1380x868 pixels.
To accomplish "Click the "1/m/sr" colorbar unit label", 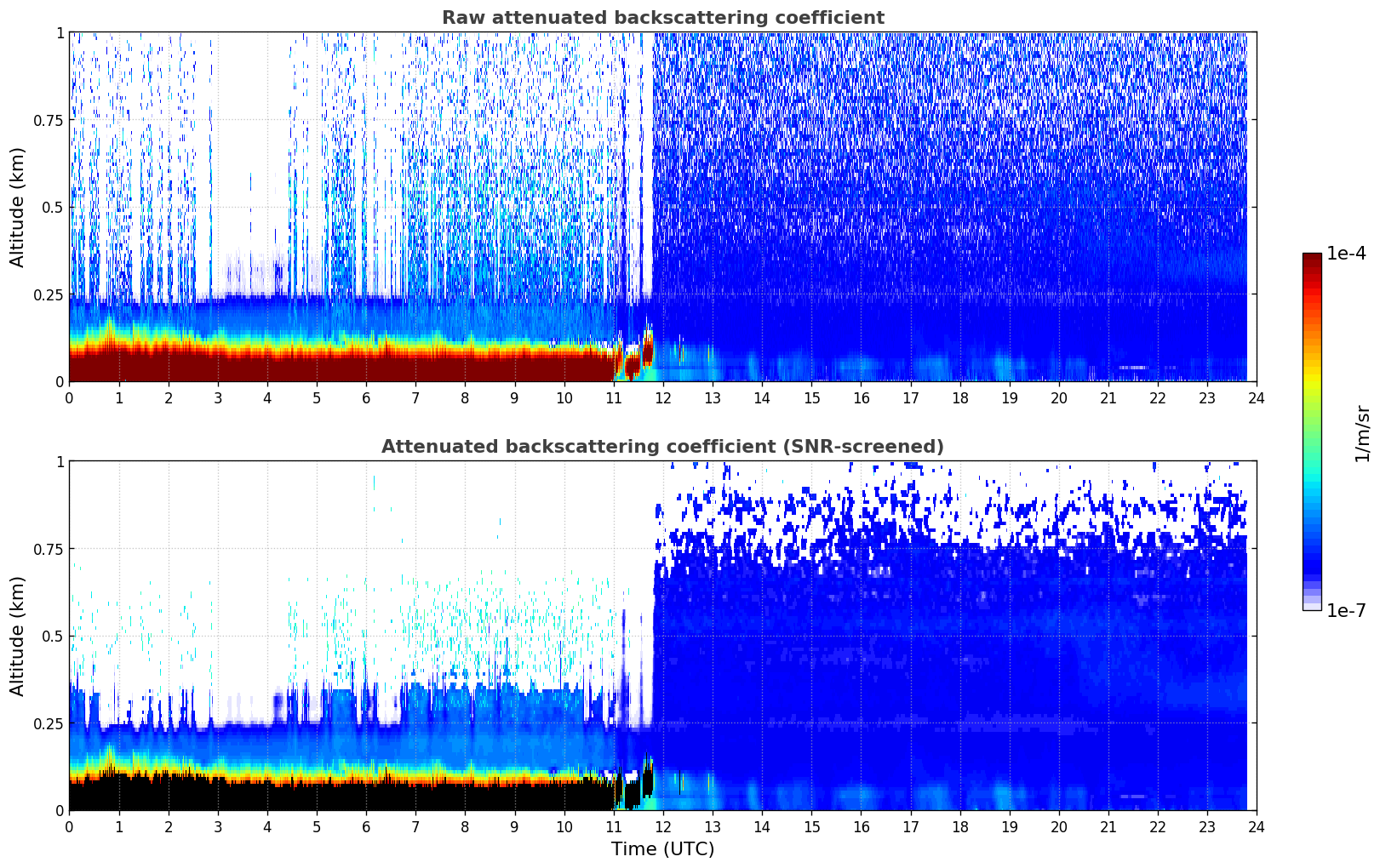I will point(1362,432).
